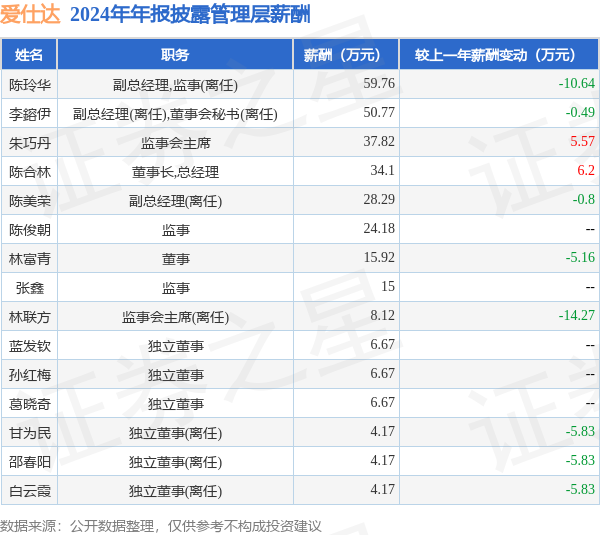Viewport: 600px width, 535px height.
Task: Click the 职务 column header
Action: coord(175,55)
